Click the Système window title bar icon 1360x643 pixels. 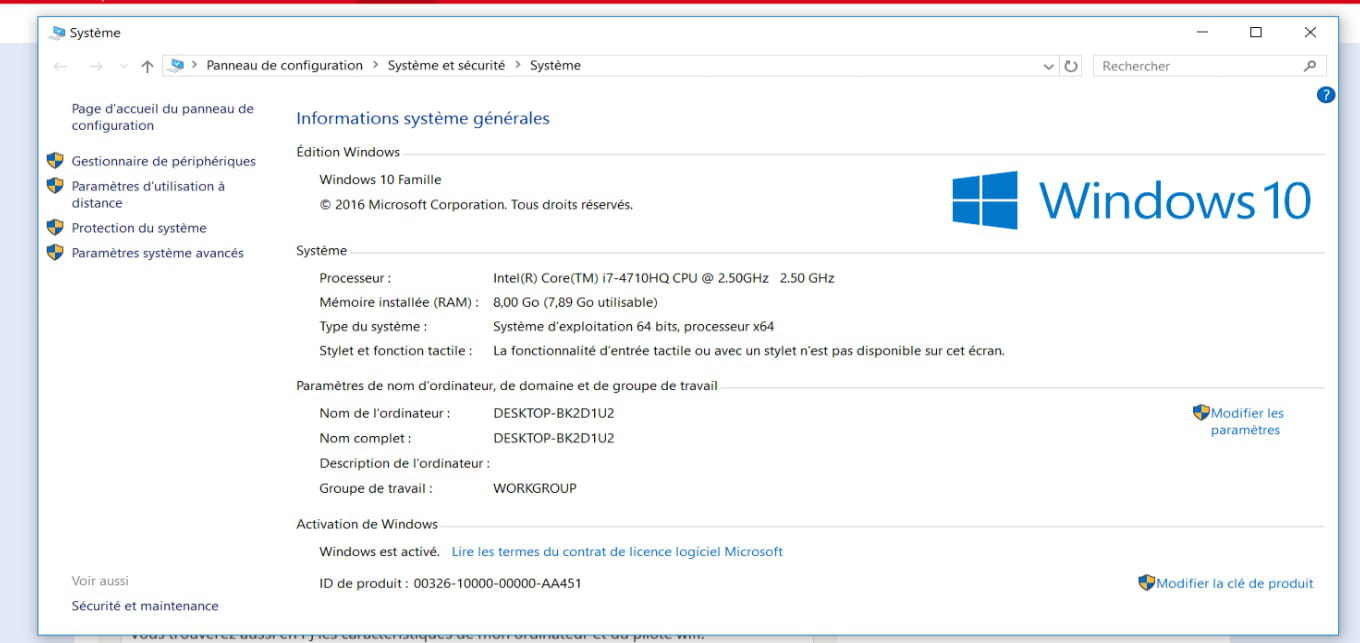click(57, 33)
